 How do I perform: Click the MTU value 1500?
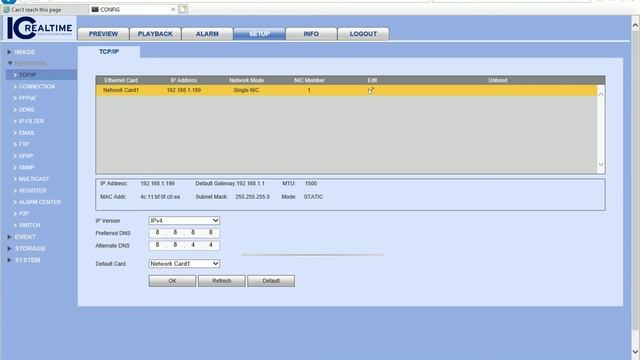point(311,184)
